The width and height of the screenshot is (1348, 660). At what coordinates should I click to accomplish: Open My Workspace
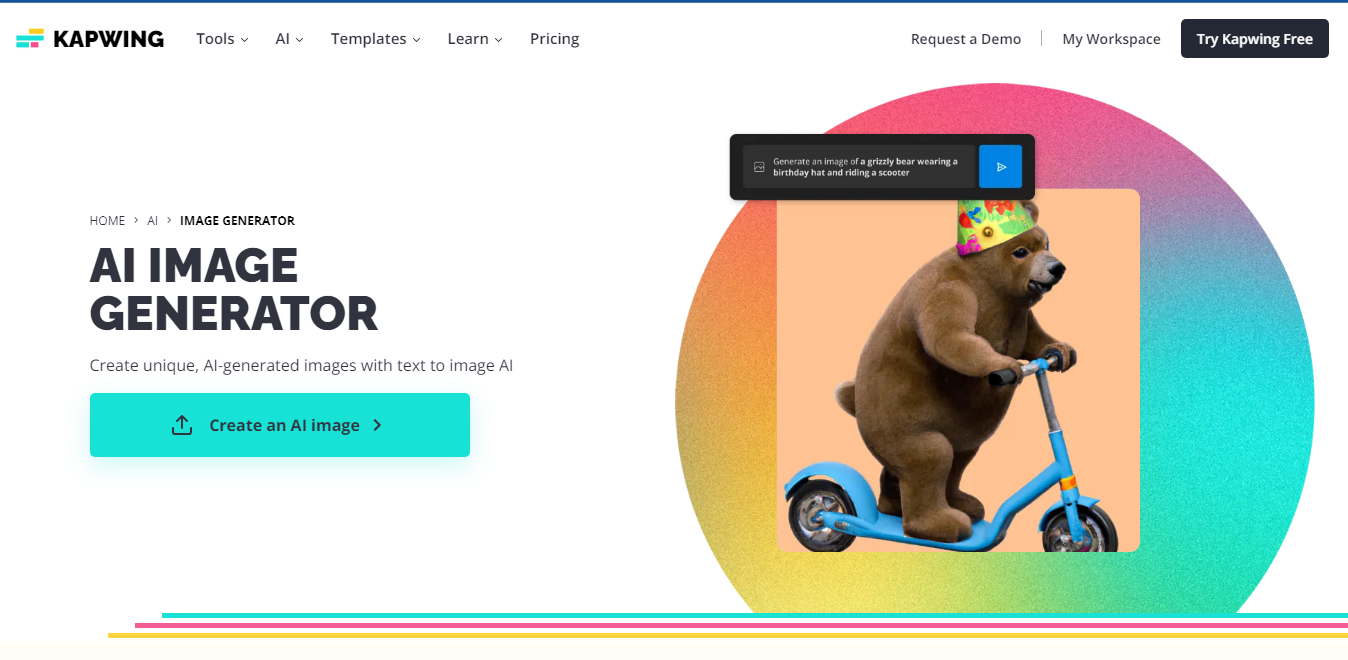[1111, 39]
